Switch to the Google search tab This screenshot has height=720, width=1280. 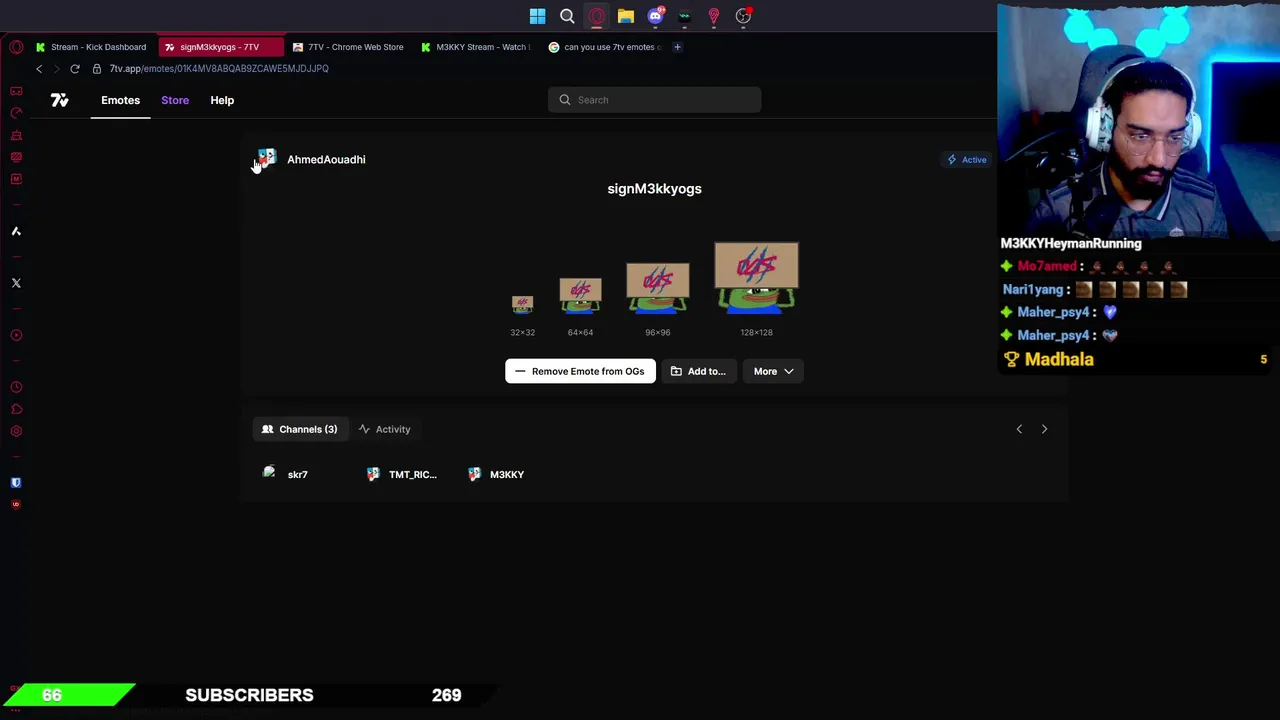tap(604, 47)
